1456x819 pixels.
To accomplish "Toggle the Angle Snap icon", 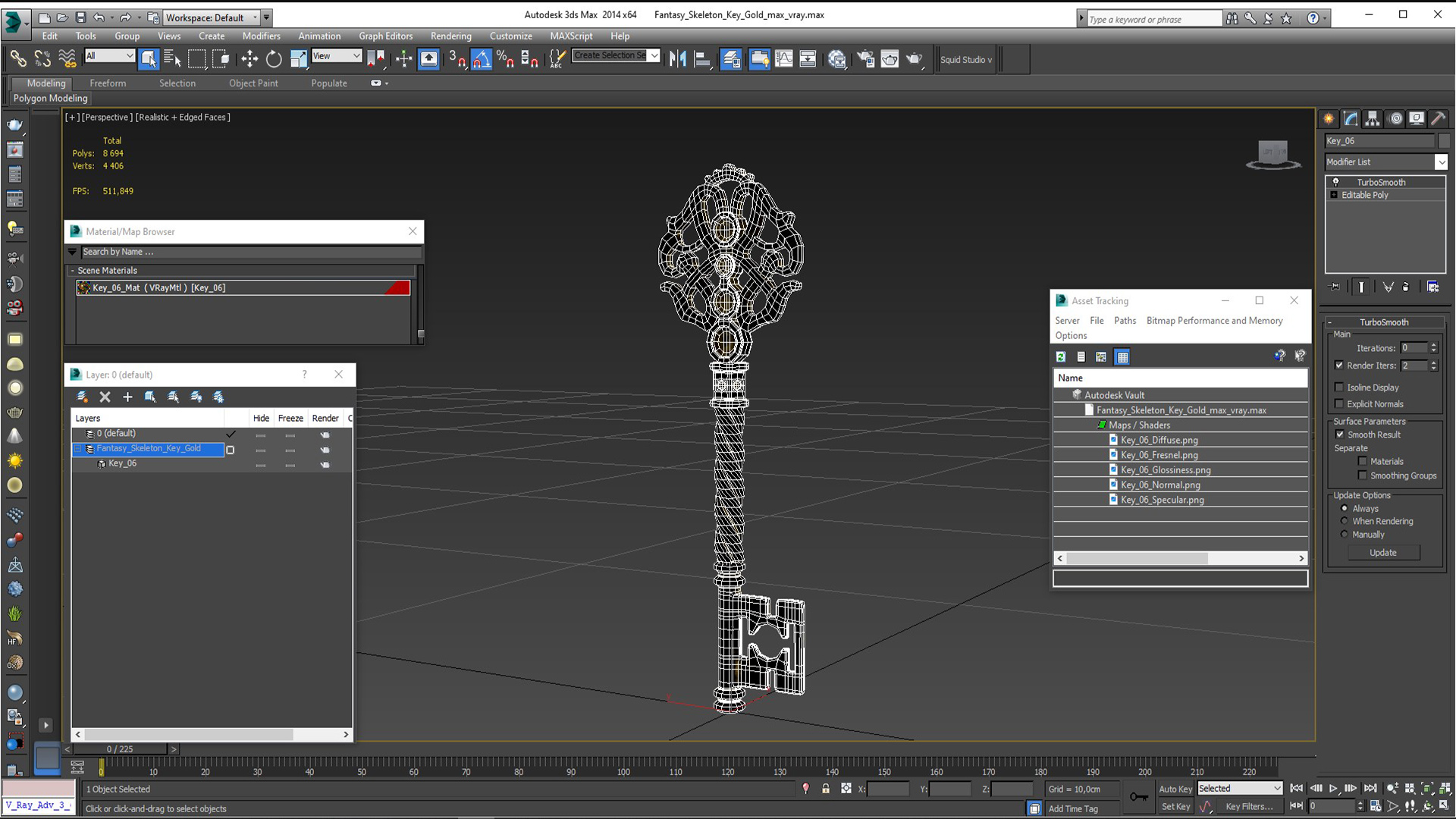I will point(481,59).
